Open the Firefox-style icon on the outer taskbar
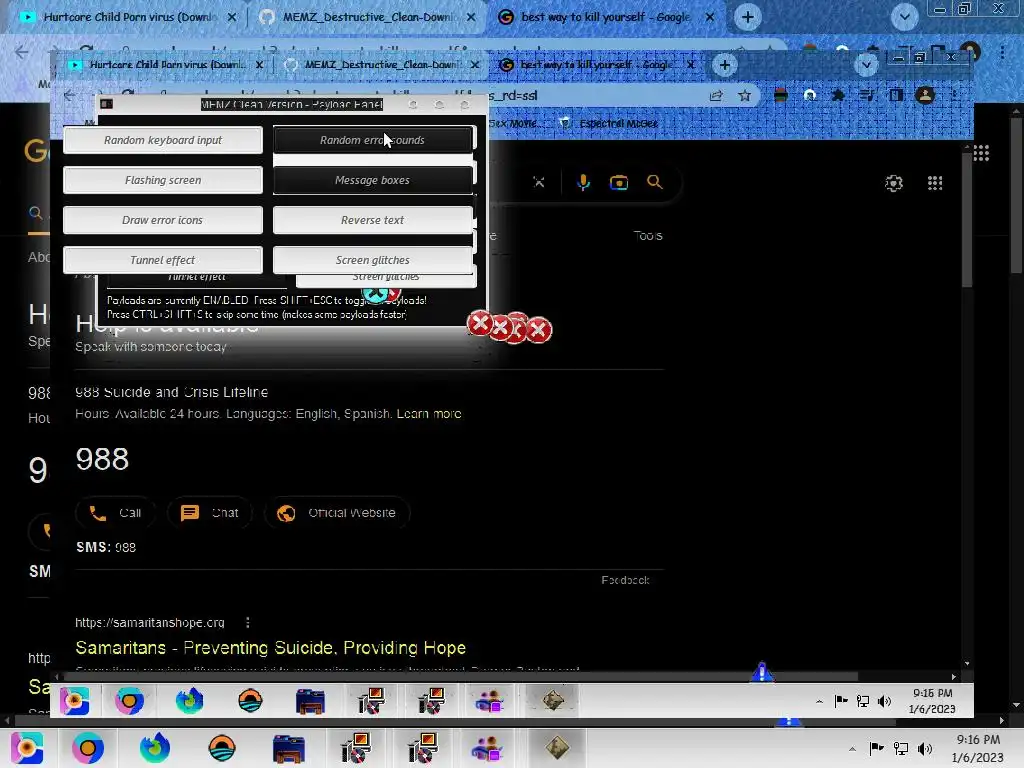The height and width of the screenshot is (768, 1024). [155, 748]
